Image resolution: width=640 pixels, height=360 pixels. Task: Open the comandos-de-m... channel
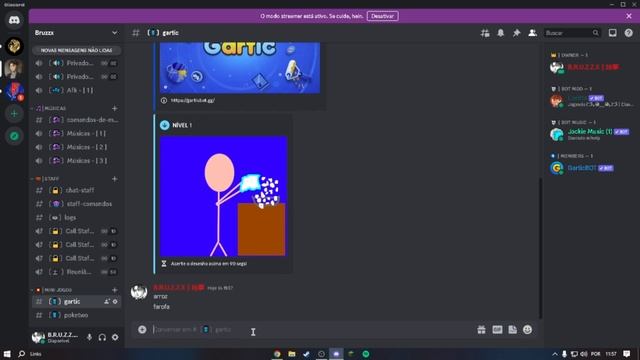pos(76,120)
